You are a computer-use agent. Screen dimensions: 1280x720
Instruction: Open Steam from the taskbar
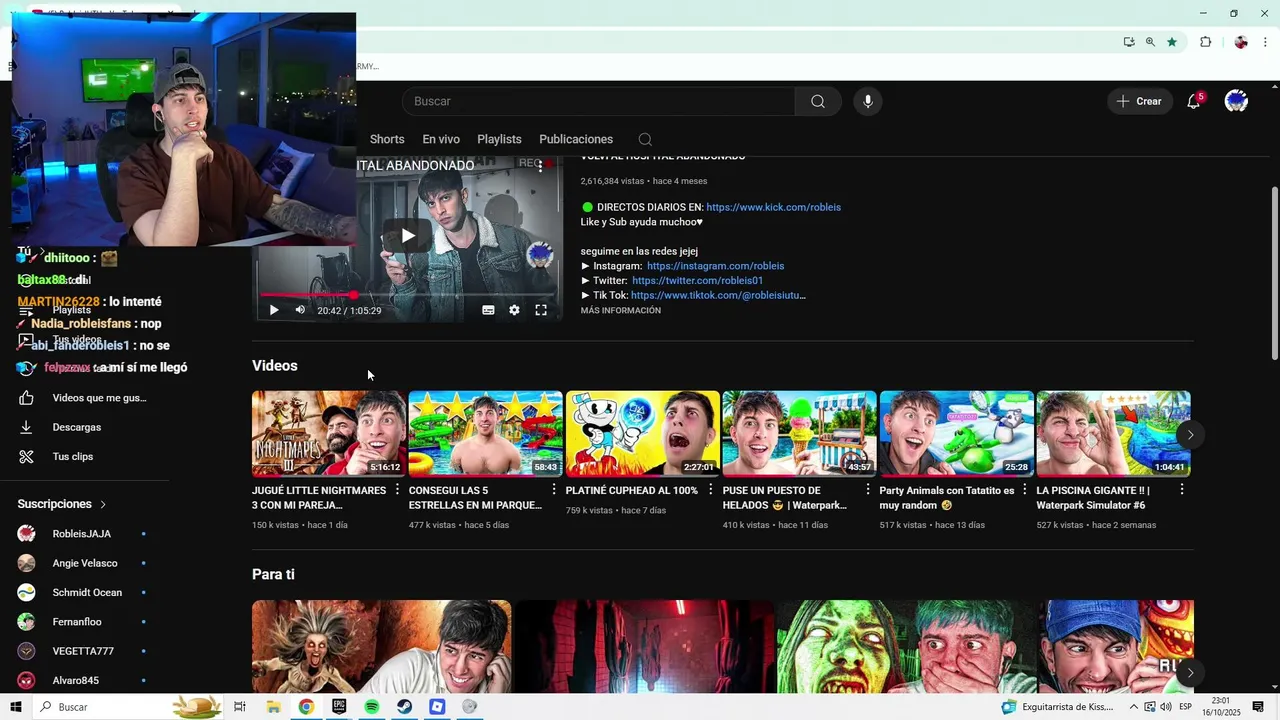tap(404, 707)
